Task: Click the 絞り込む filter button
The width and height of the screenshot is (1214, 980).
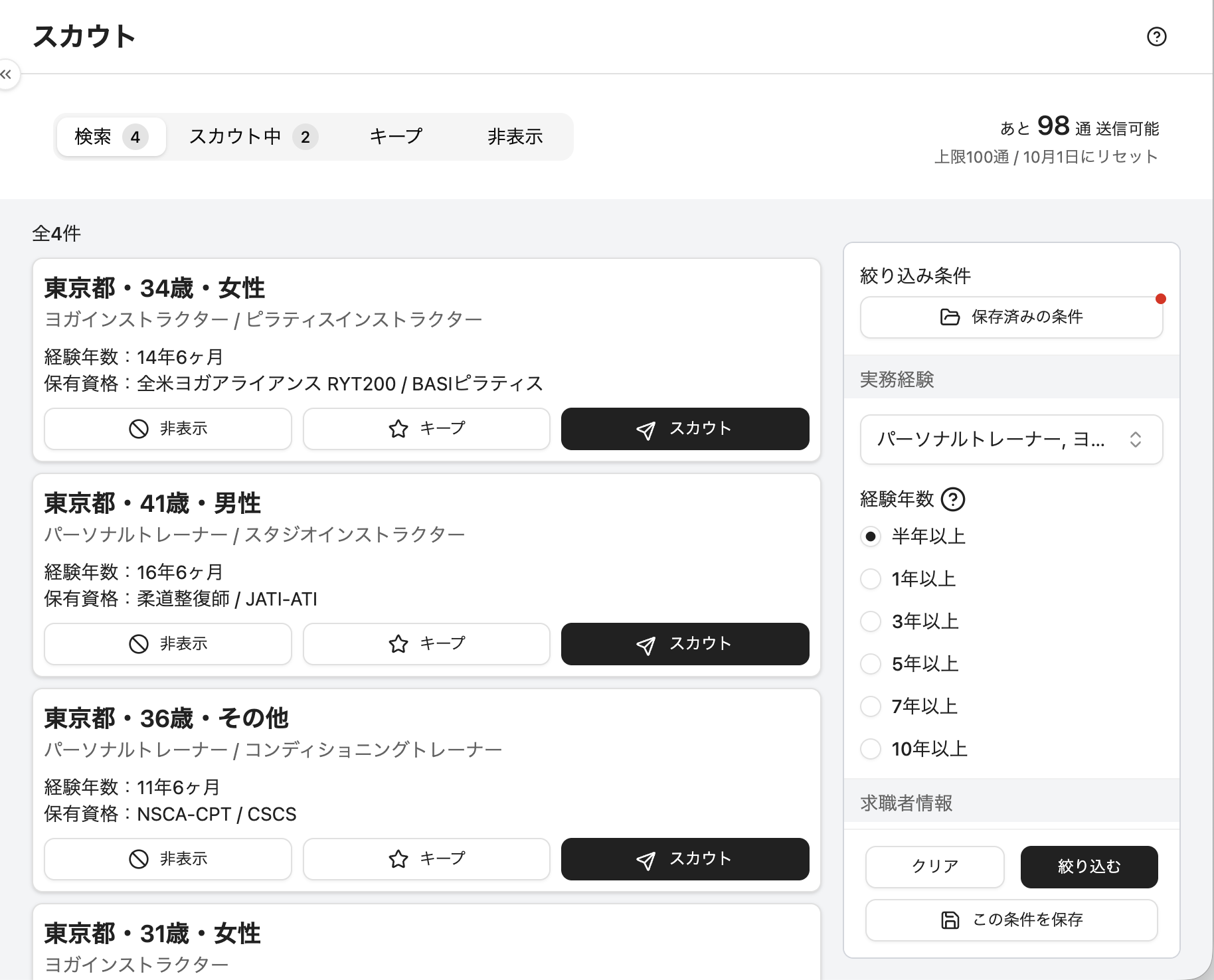Action: click(1089, 867)
